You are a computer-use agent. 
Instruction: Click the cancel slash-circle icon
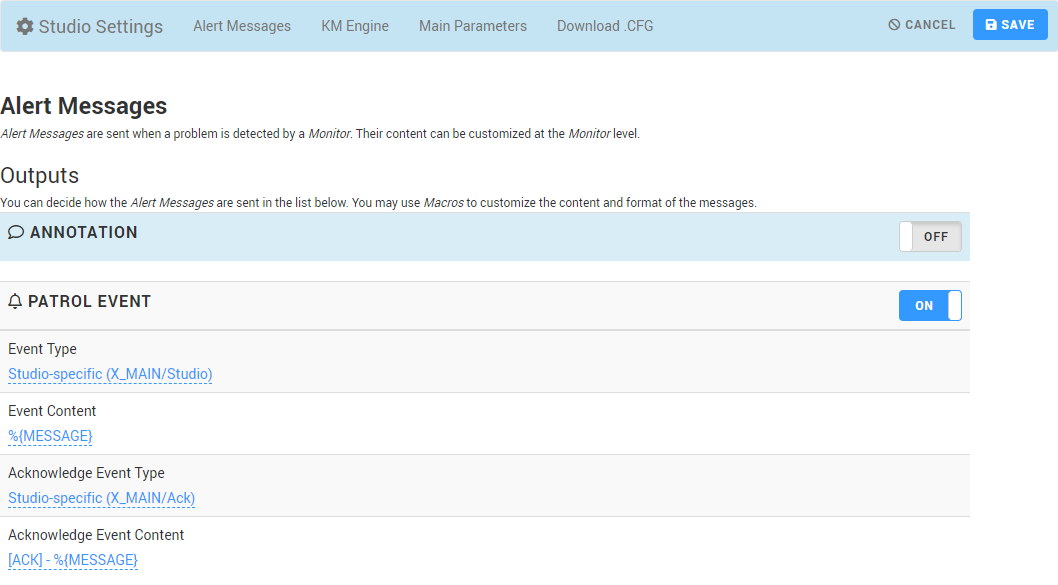point(893,24)
